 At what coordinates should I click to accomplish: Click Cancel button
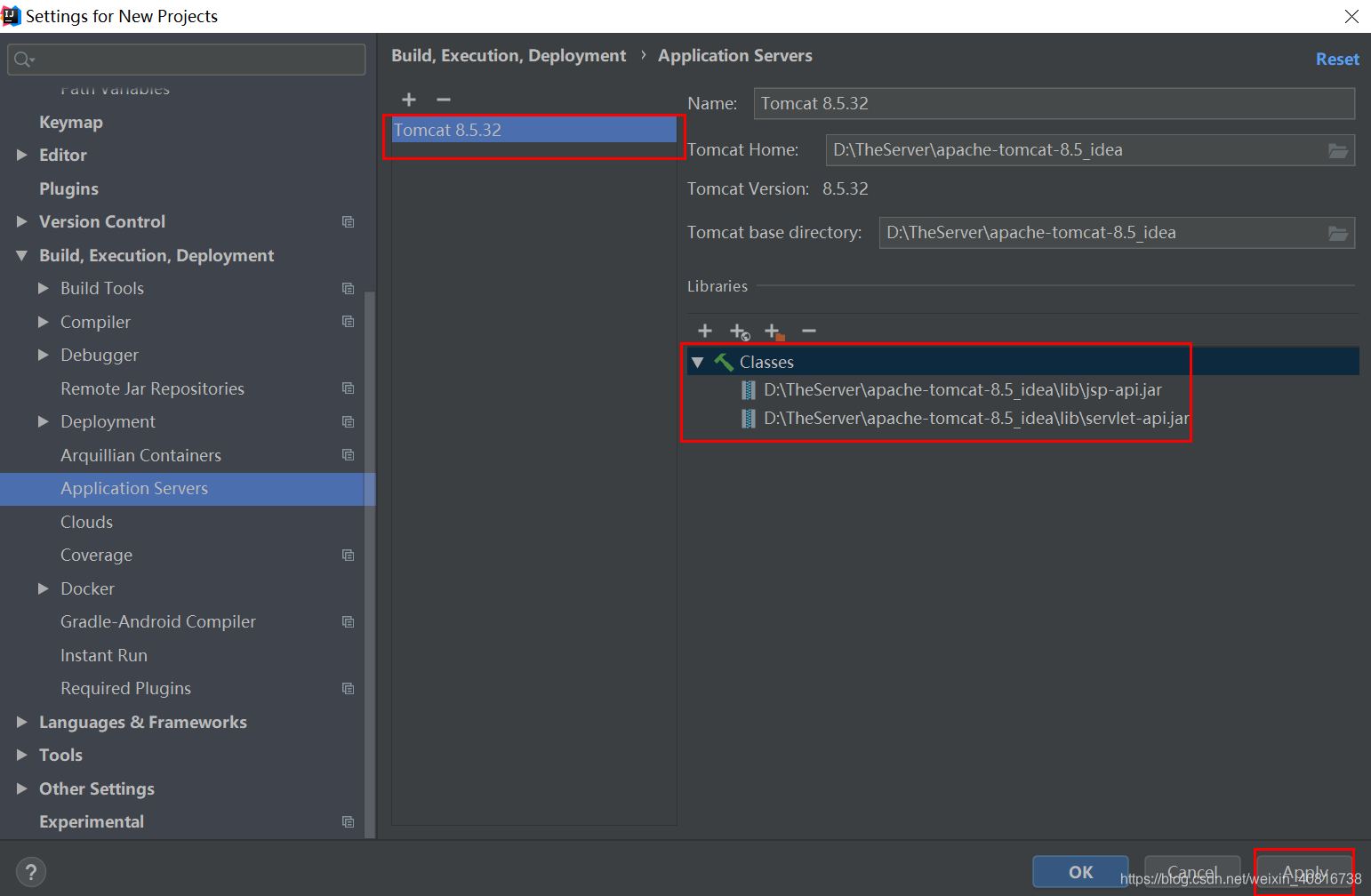[x=1192, y=872]
